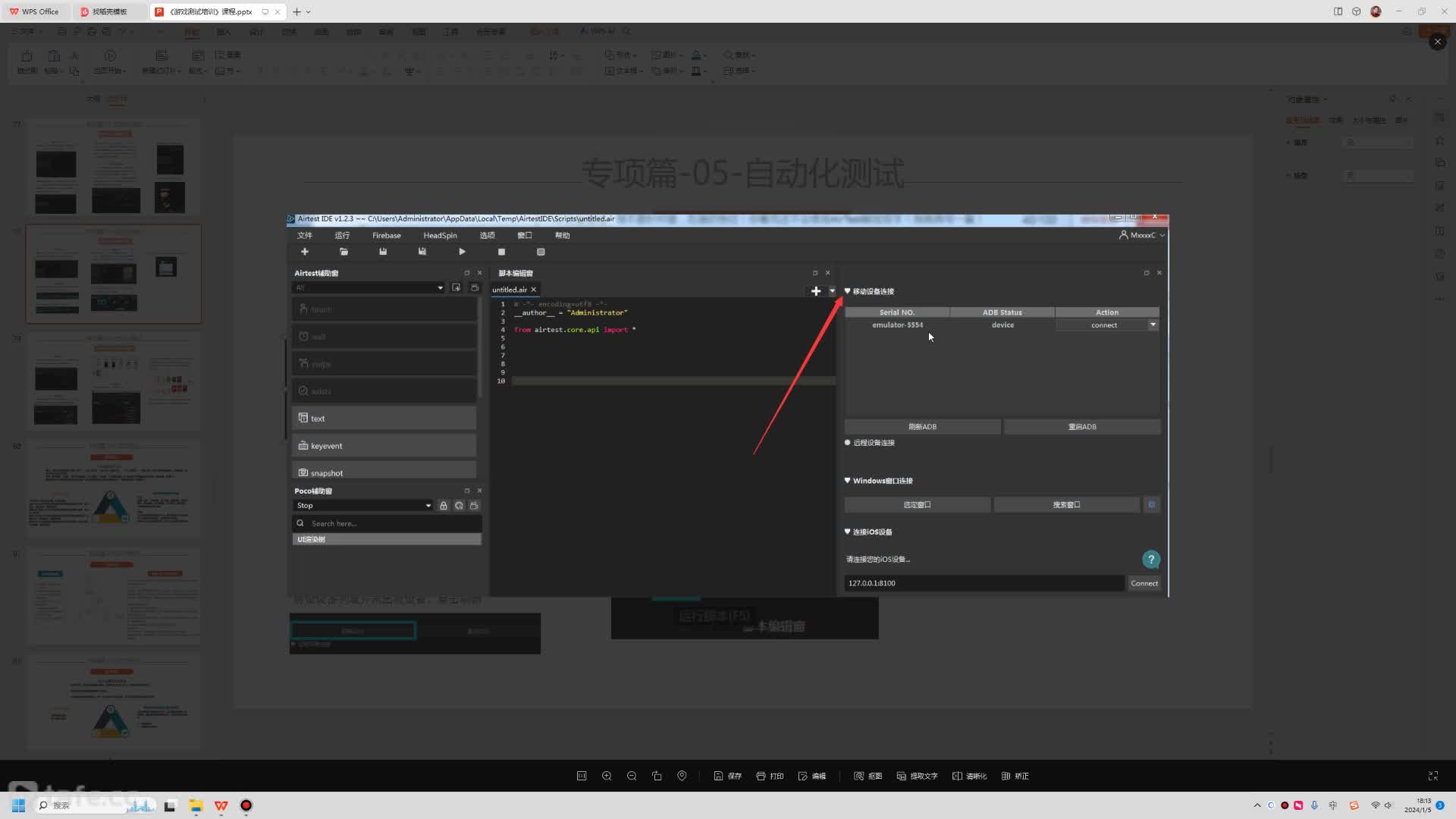The image size is (1456, 819).
Task: Extract text with 提取文字 button
Action: click(918, 776)
